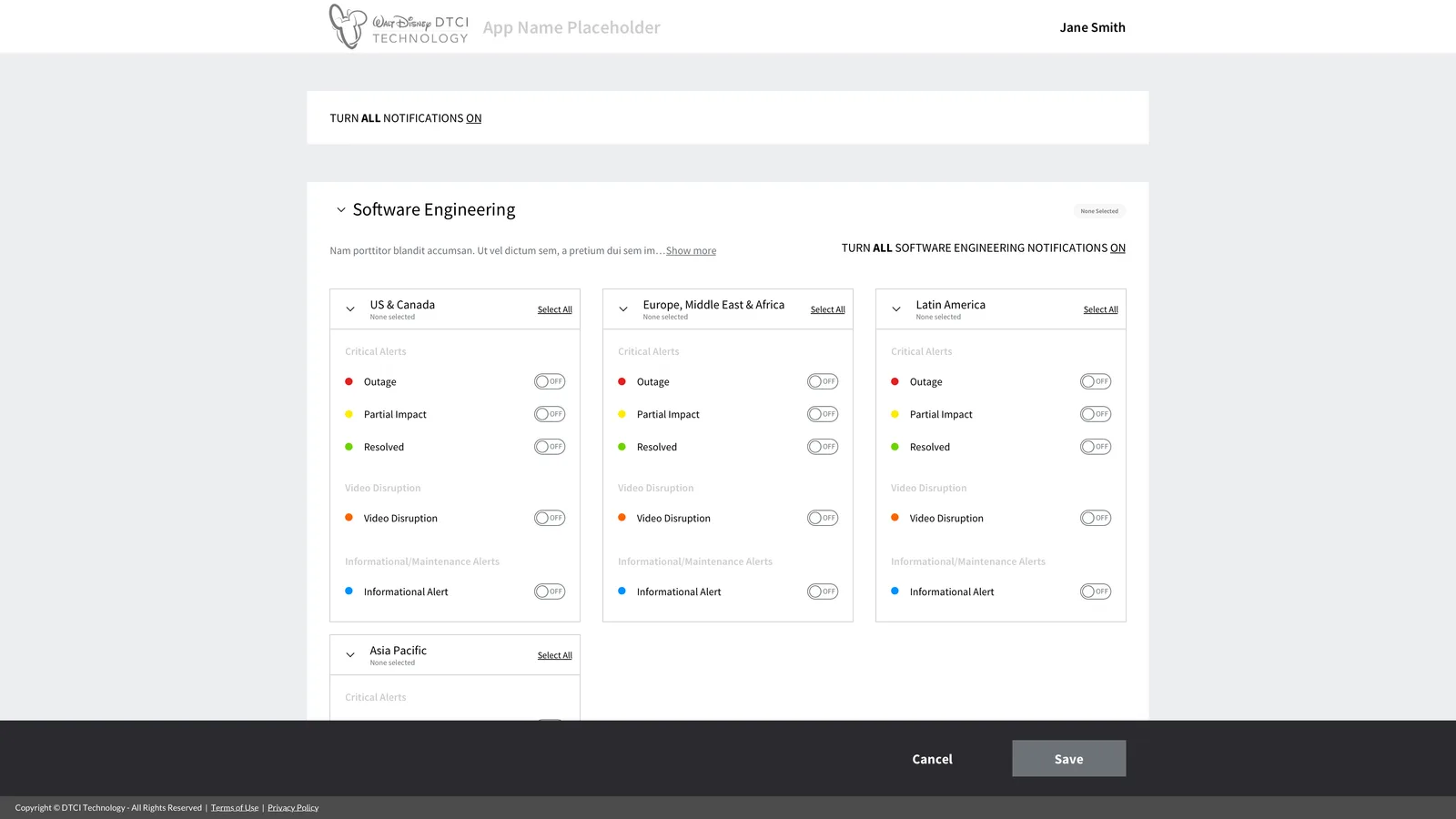Click the blue Informational Alert dot in US & Canada

click(349, 591)
